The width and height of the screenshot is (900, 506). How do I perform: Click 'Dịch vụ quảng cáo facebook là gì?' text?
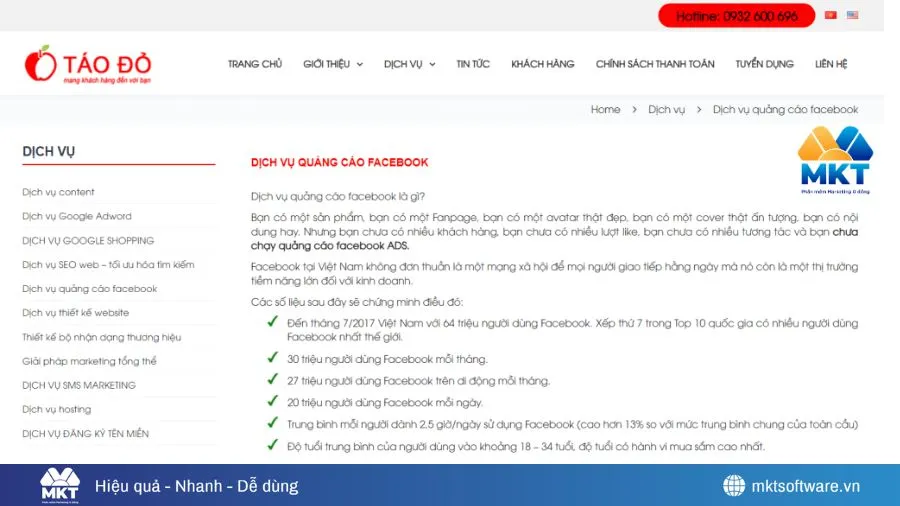click(x=338, y=196)
